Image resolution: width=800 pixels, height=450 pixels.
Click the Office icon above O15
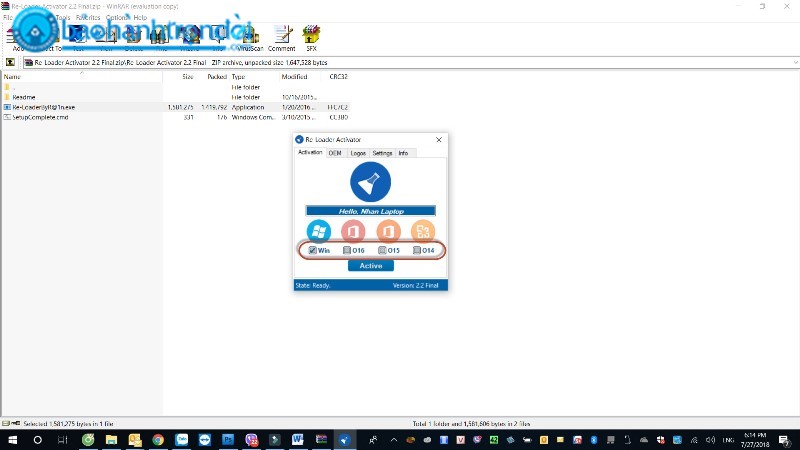[x=388, y=231]
